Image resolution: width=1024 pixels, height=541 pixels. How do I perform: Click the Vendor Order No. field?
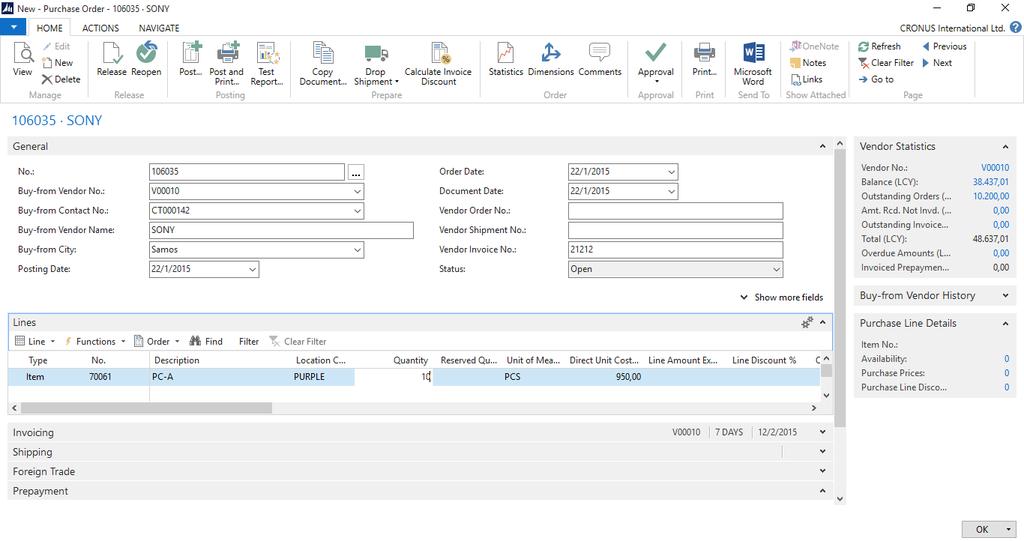tap(675, 211)
